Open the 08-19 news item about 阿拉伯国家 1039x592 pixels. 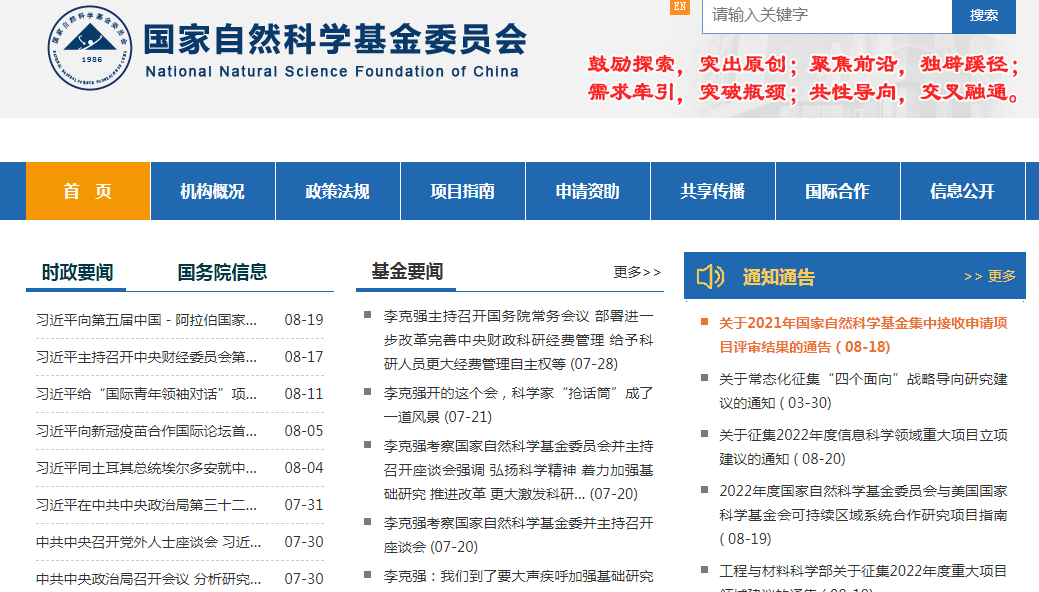click(147, 320)
